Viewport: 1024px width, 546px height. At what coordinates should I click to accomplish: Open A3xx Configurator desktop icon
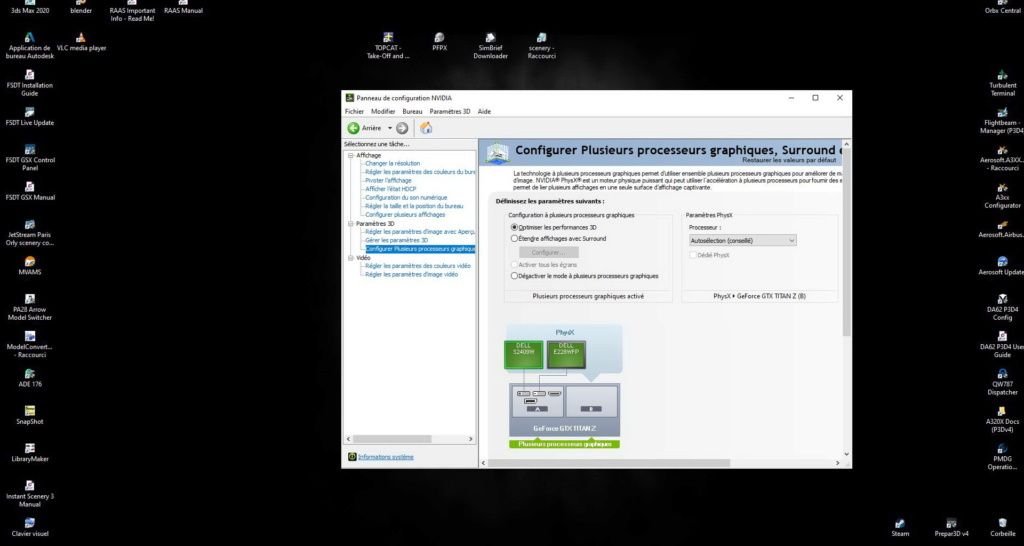coord(1002,196)
